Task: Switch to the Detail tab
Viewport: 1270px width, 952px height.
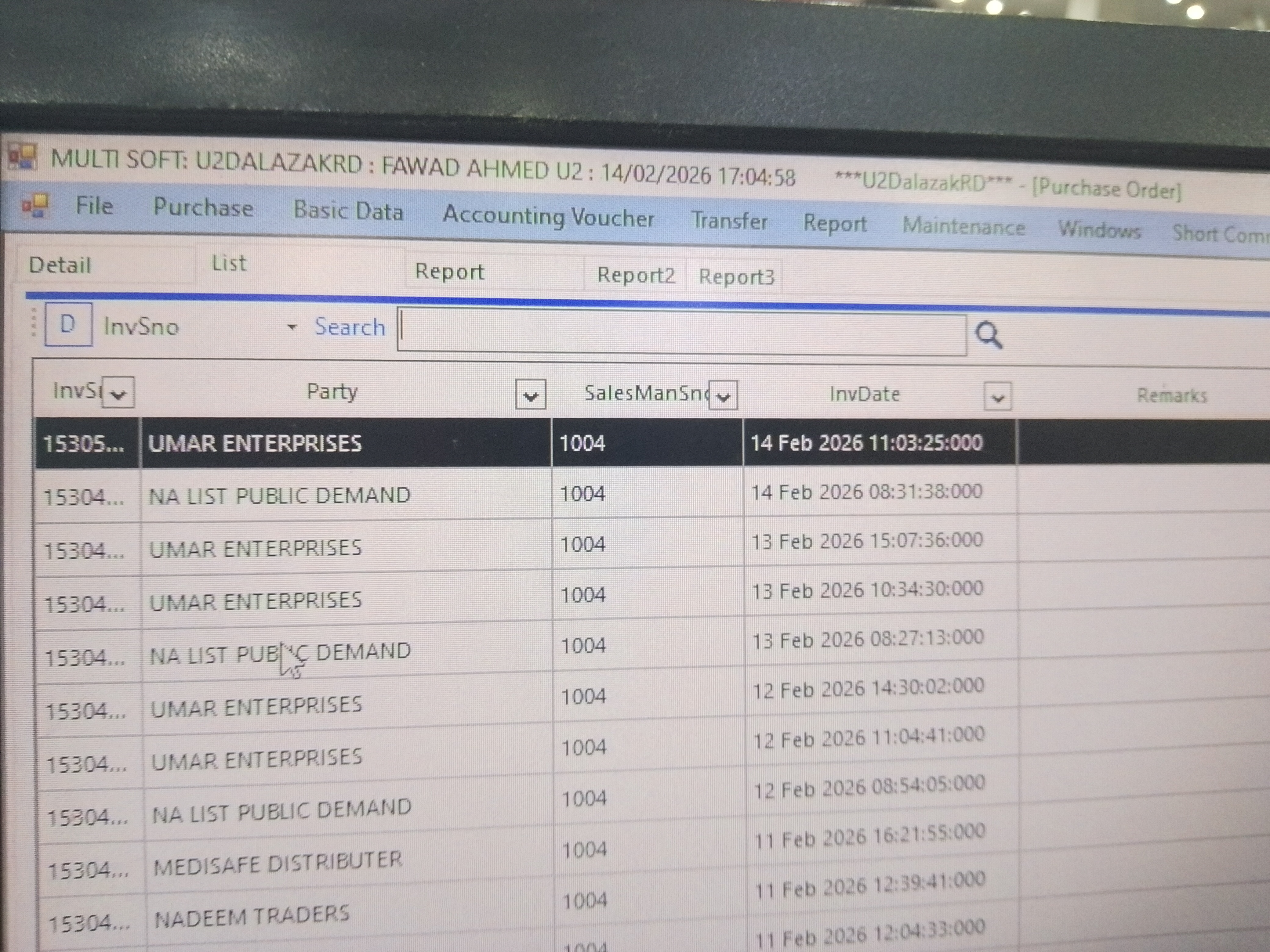Action: pos(60,265)
